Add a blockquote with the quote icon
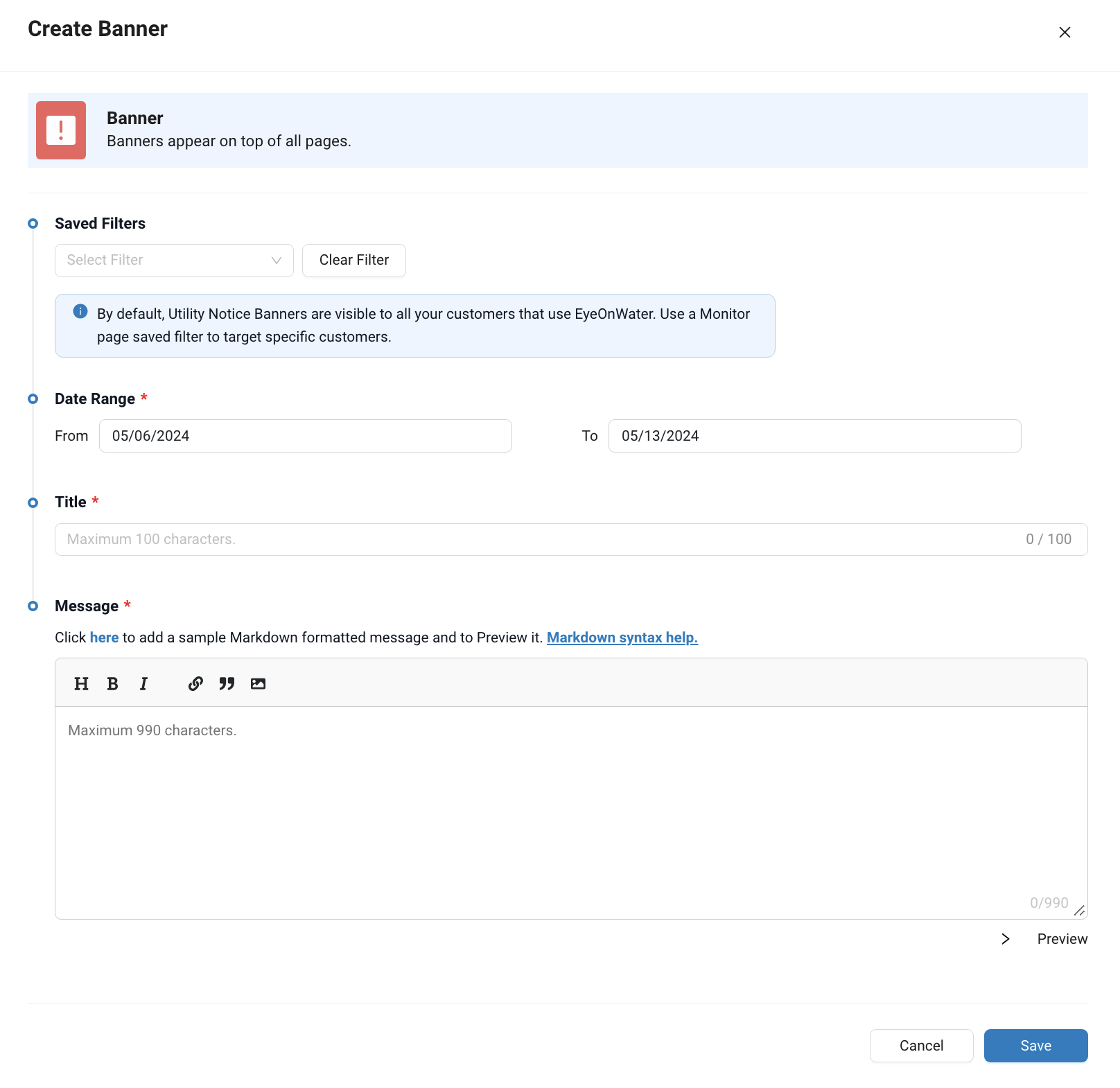This screenshot has width=1120, height=1088. (x=227, y=684)
